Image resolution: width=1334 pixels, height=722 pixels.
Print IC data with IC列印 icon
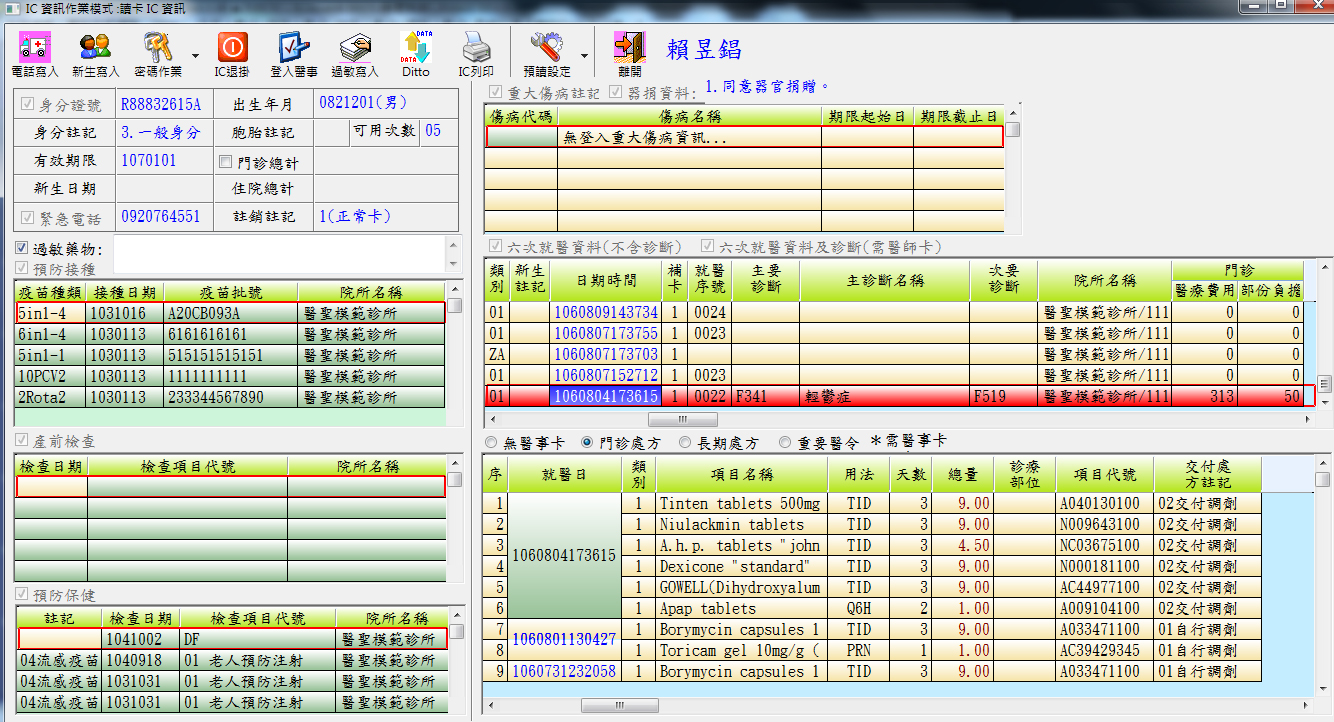coord(476,48)
